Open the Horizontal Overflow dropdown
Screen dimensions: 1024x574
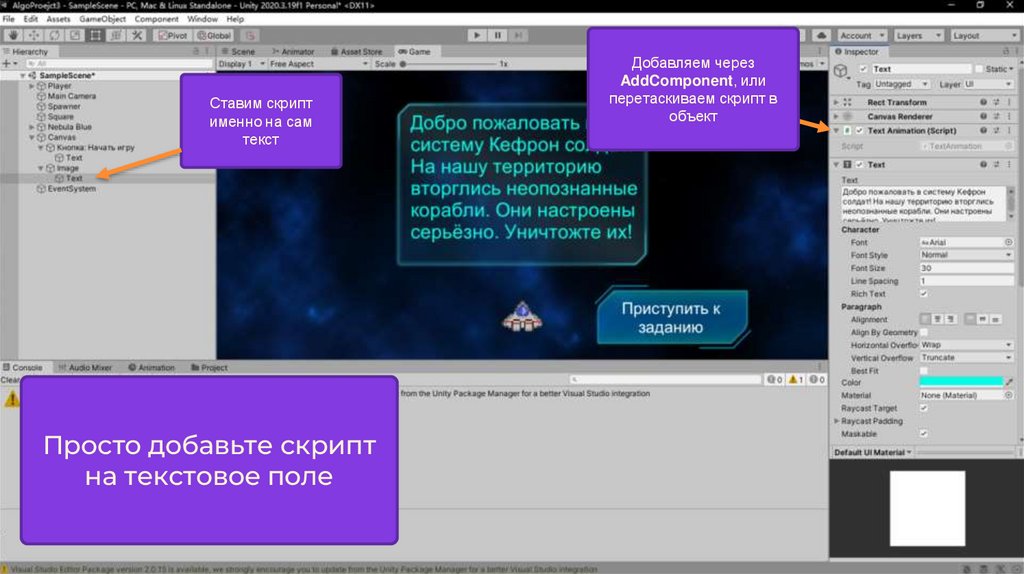coord(965,345)
